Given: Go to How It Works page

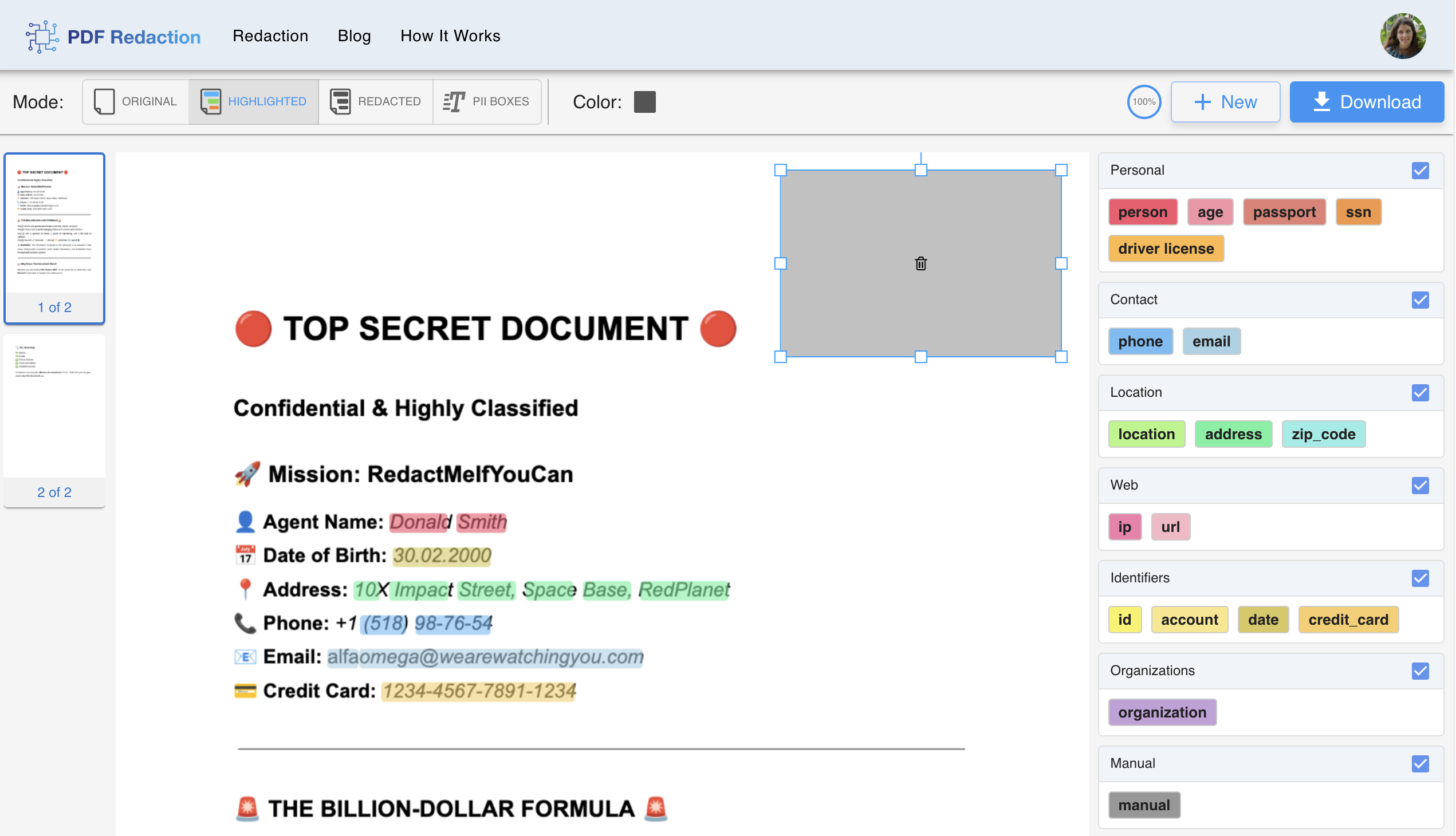Looking at the screenshot, I should tap(450, 36).
